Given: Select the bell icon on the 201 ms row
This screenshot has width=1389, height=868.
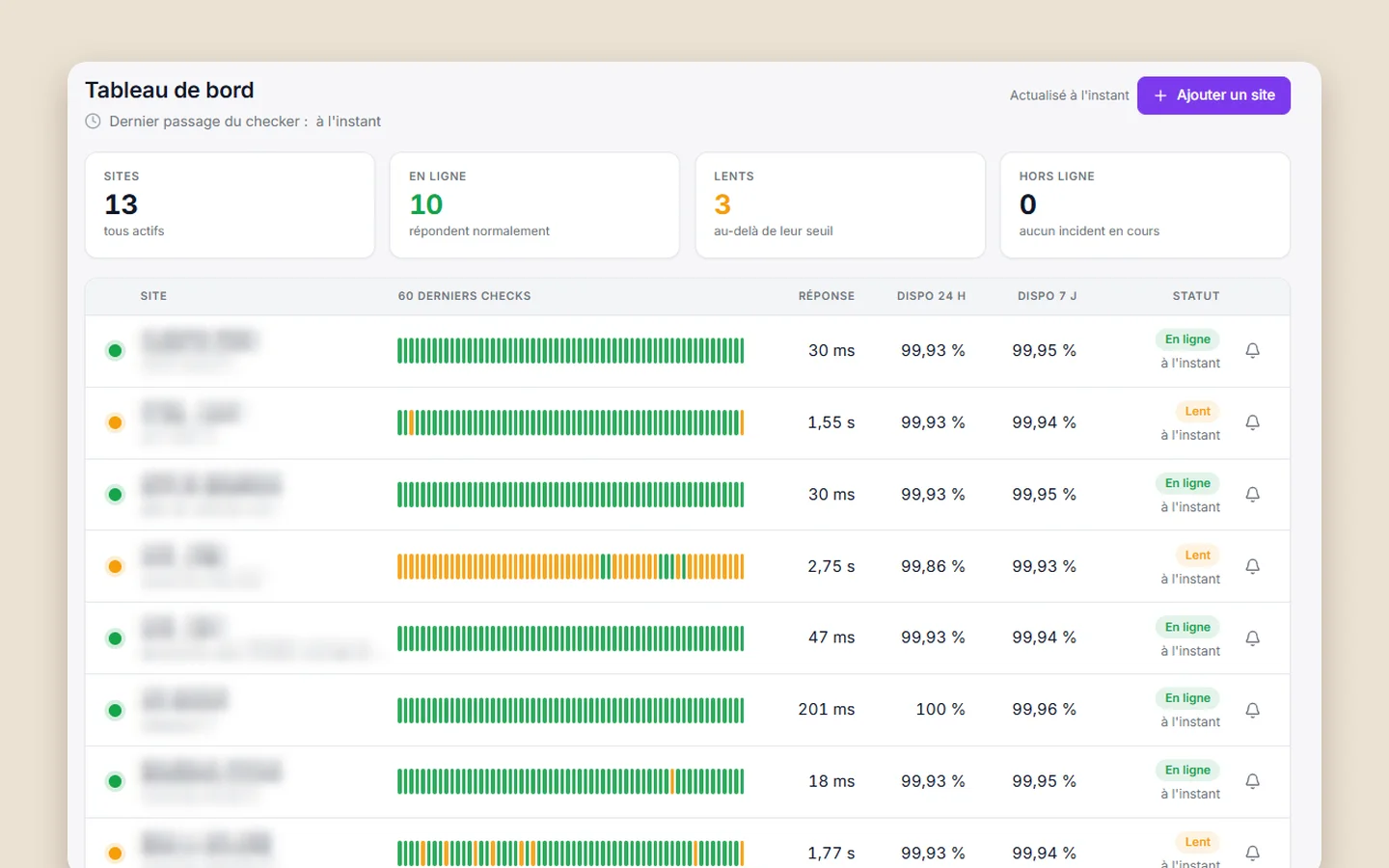Looking at the screenshot, I should [1252, 710].
